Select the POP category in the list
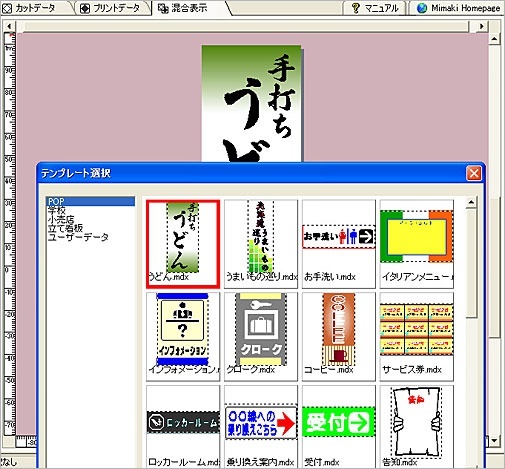505x469 pixels. [x=90, y=201]
